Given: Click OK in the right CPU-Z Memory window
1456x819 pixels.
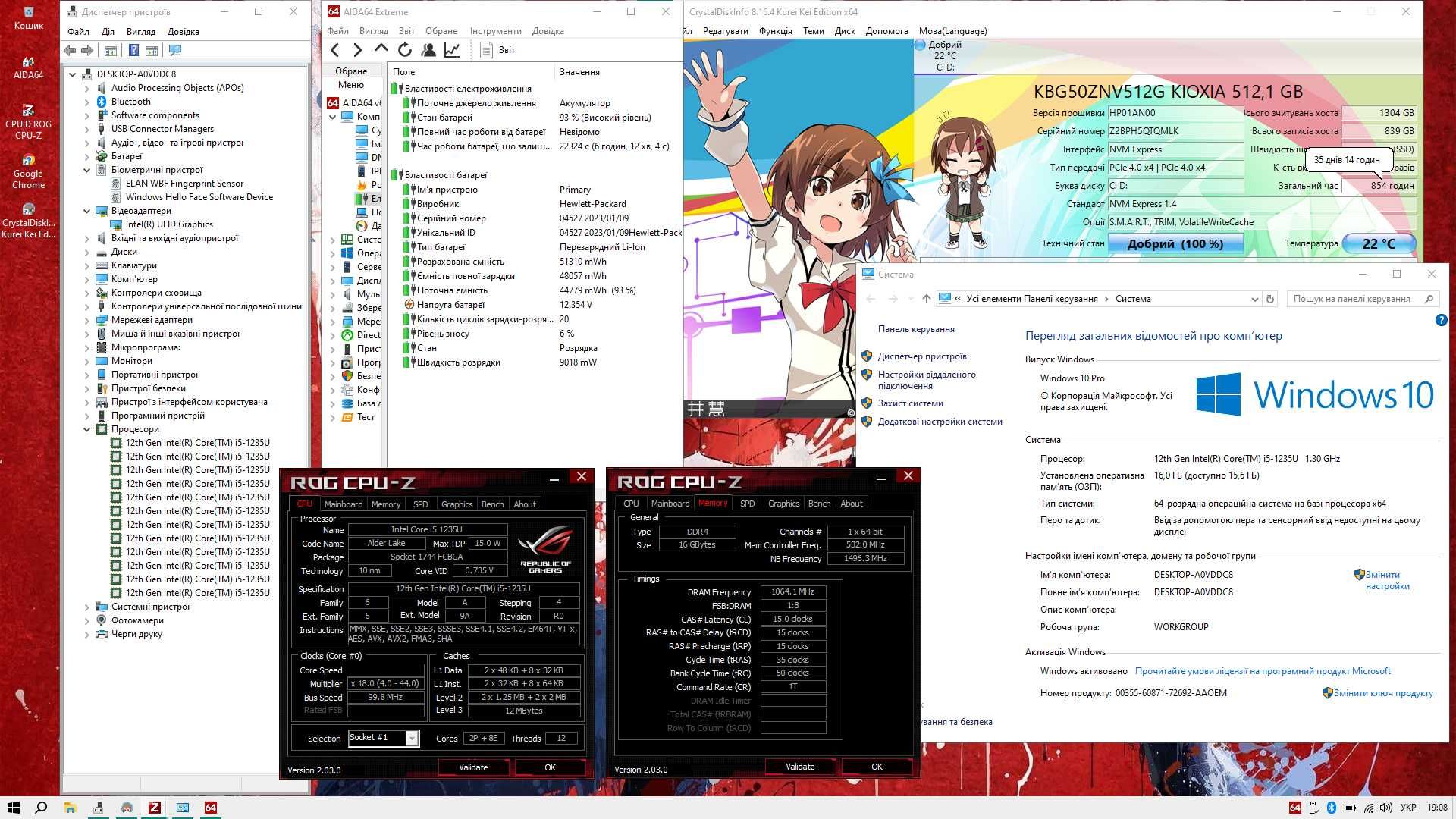Looking at the screenshot, I should click(877, 767).
